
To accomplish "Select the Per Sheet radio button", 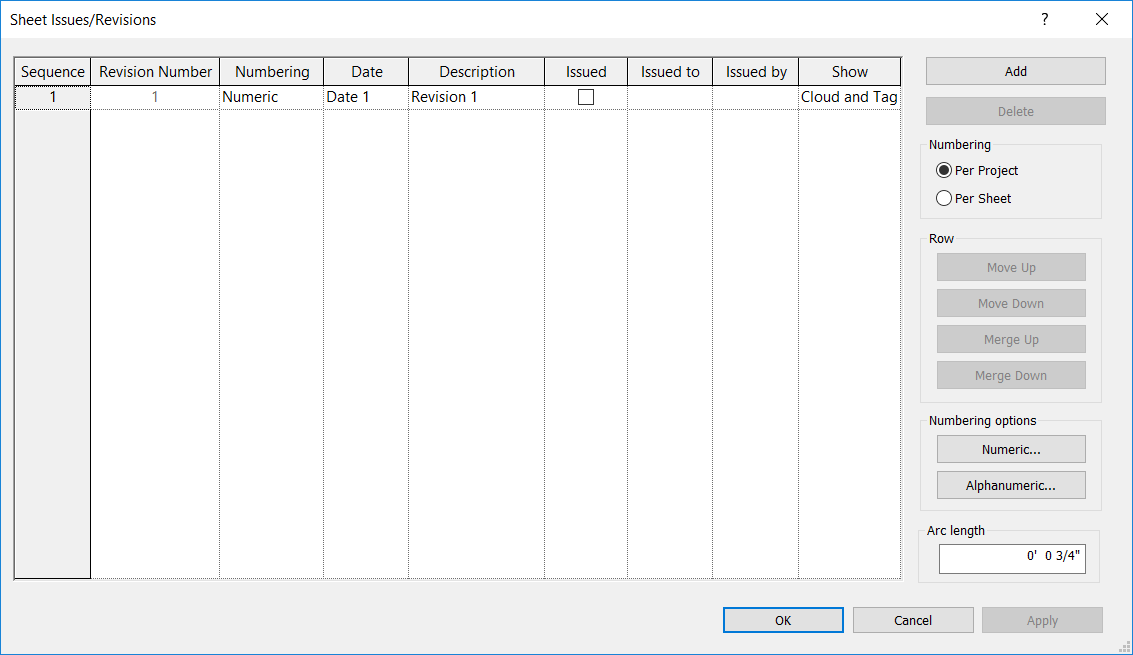I will [x=943, y=198].
